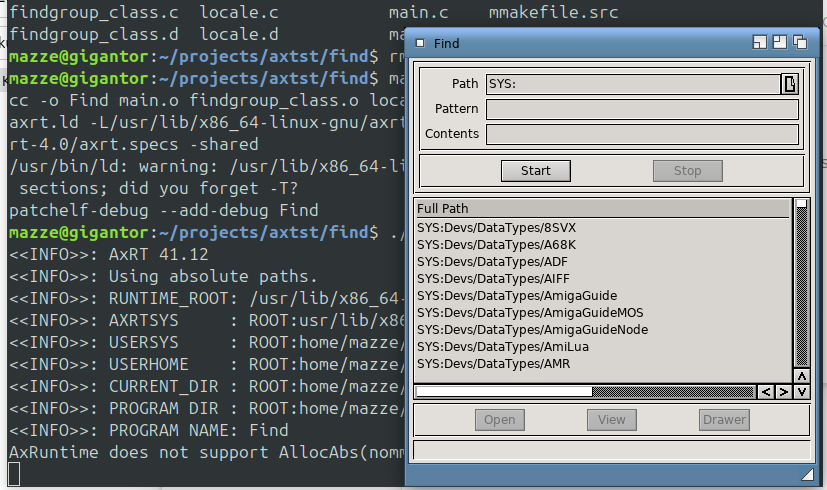Image resolution: width=827 pixels, height=490 pixels.
Task: Click the iconify gadget in Find titlebar
Action: click(x=760, y=43)
